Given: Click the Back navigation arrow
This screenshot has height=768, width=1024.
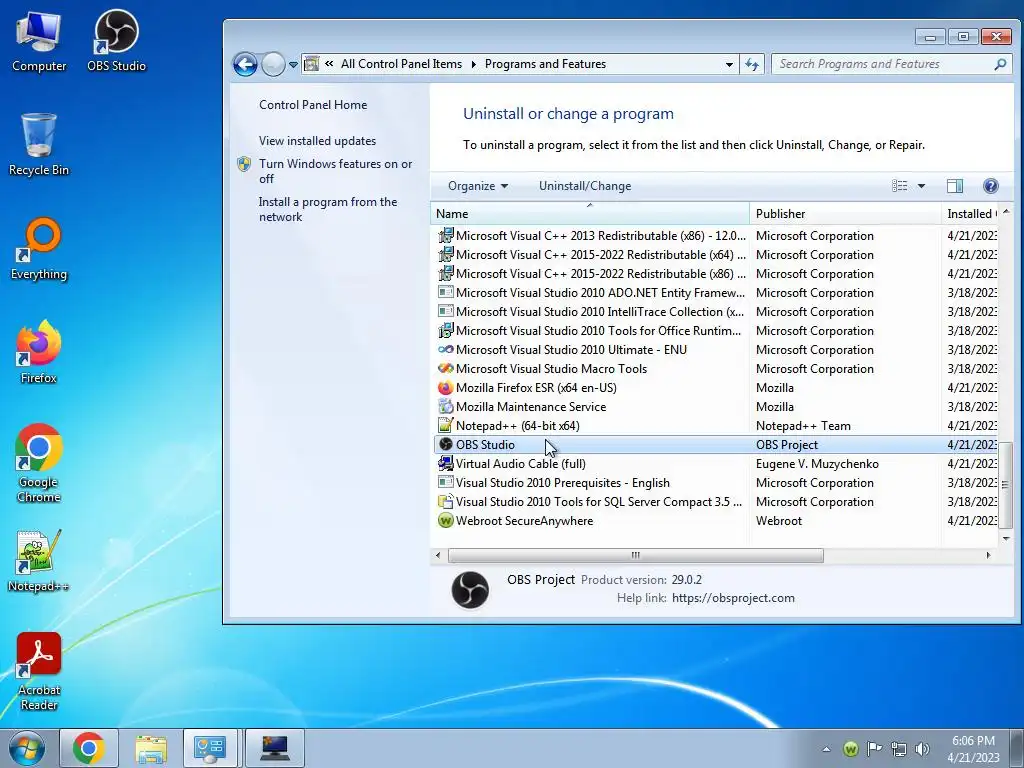Looking at the screenshot, I should pyautogui.click(x=245, y=64).
